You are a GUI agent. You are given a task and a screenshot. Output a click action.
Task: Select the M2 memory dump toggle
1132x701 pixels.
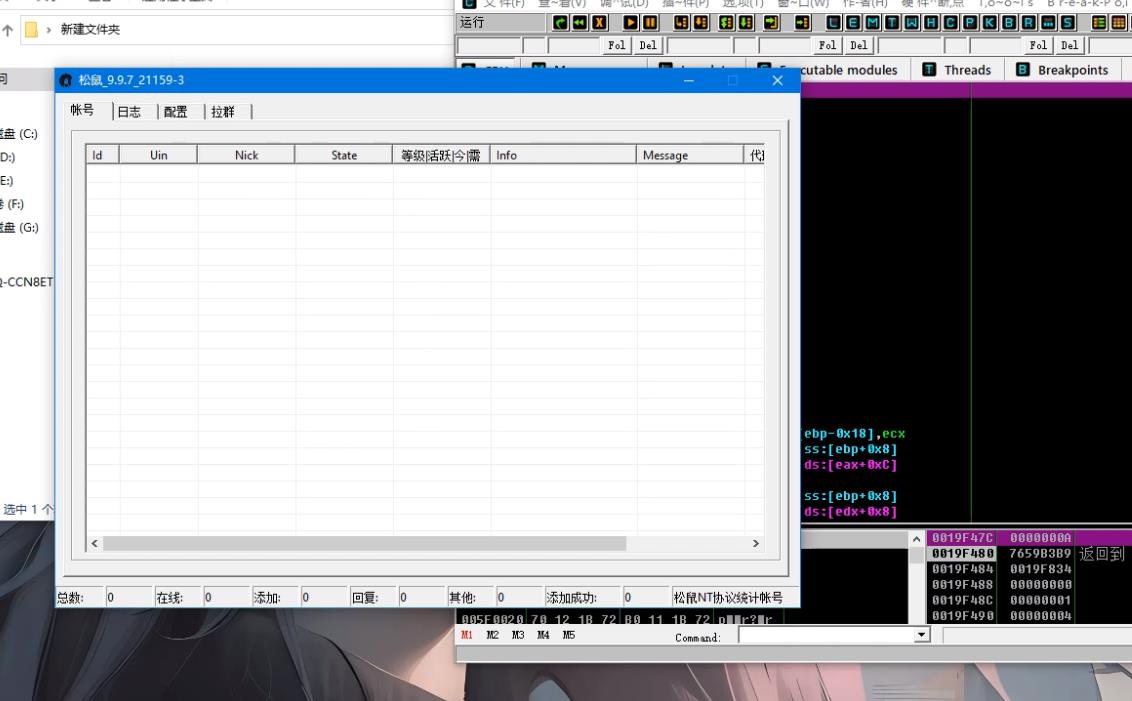pyautogui.click(x=492, y=635)
